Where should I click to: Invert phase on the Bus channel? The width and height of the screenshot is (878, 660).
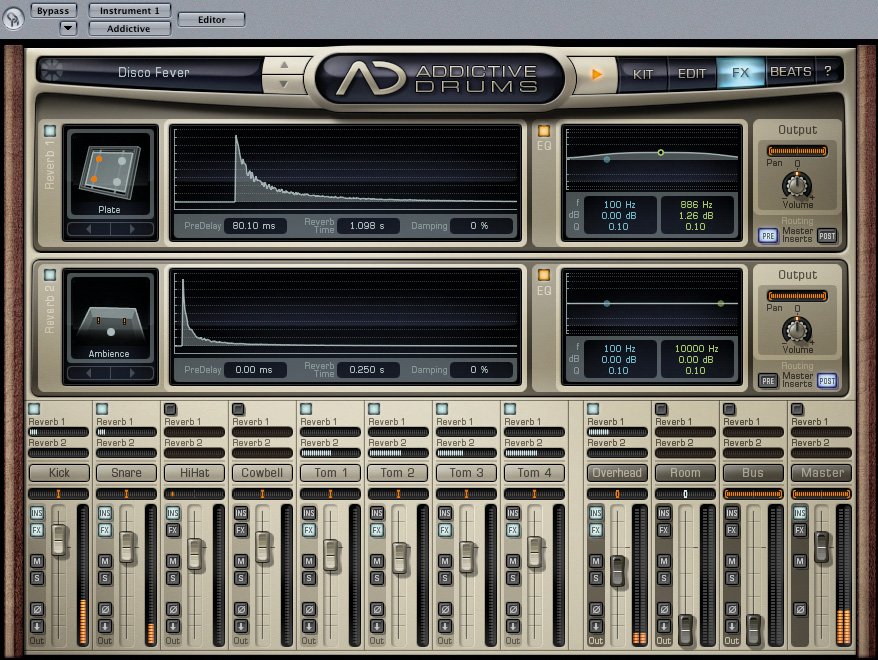click(x=732, y=609)
